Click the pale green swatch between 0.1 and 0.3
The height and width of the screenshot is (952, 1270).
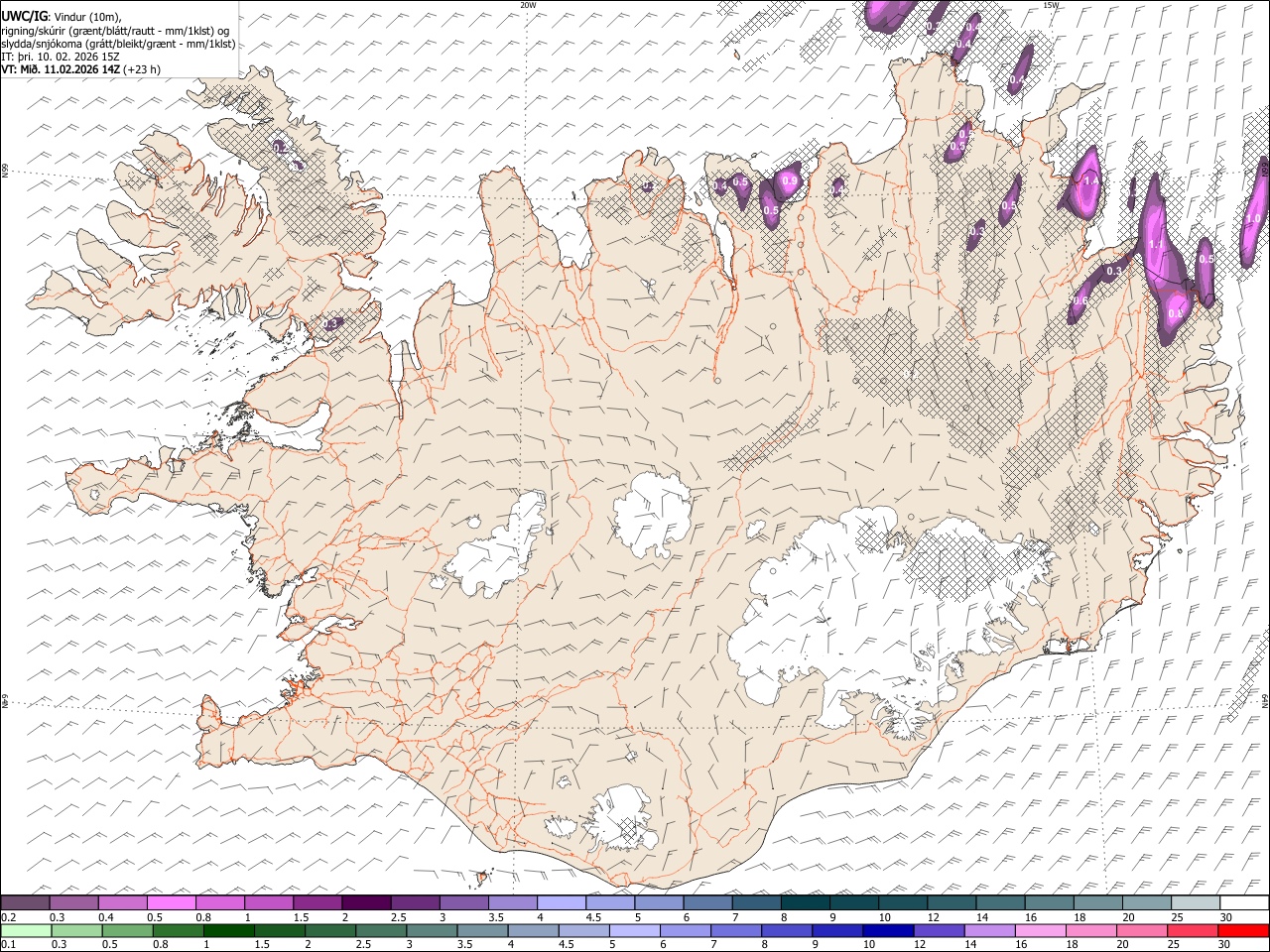pos(26,930)
